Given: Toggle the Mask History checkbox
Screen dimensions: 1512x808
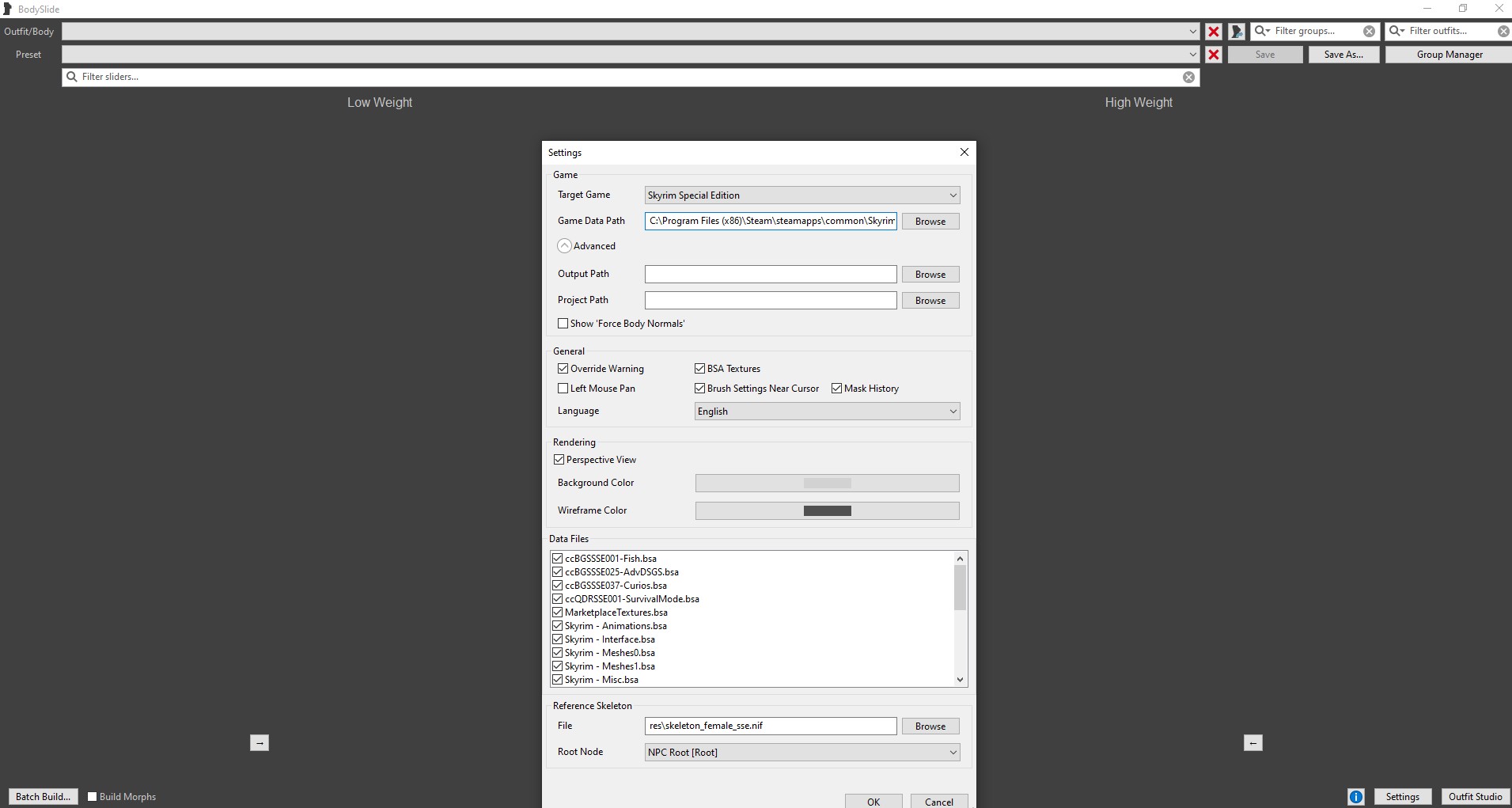Looking at the screenshot, I should (x=837, y=389).
